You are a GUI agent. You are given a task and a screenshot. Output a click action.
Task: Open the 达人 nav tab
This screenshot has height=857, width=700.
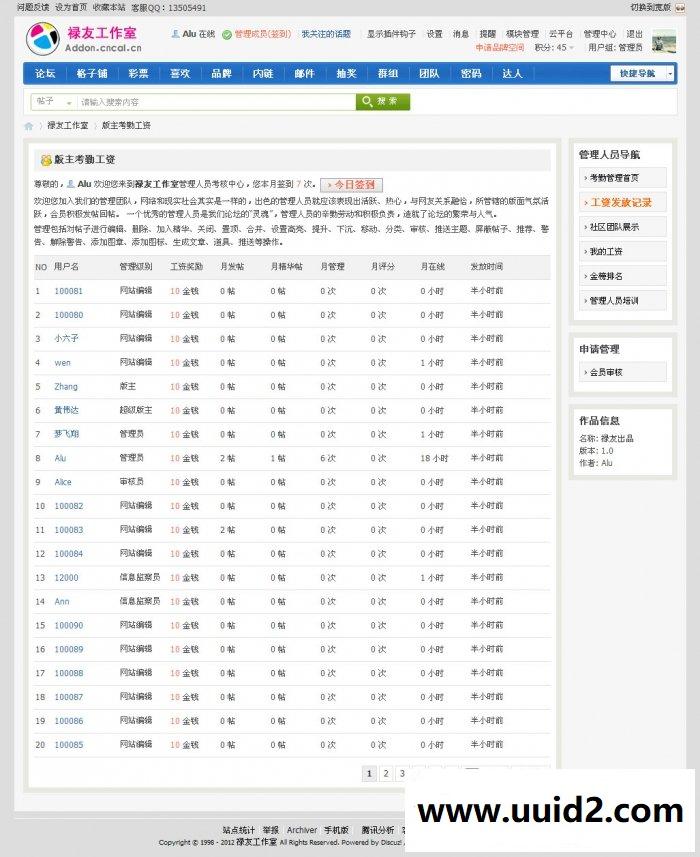coord(512,73)
